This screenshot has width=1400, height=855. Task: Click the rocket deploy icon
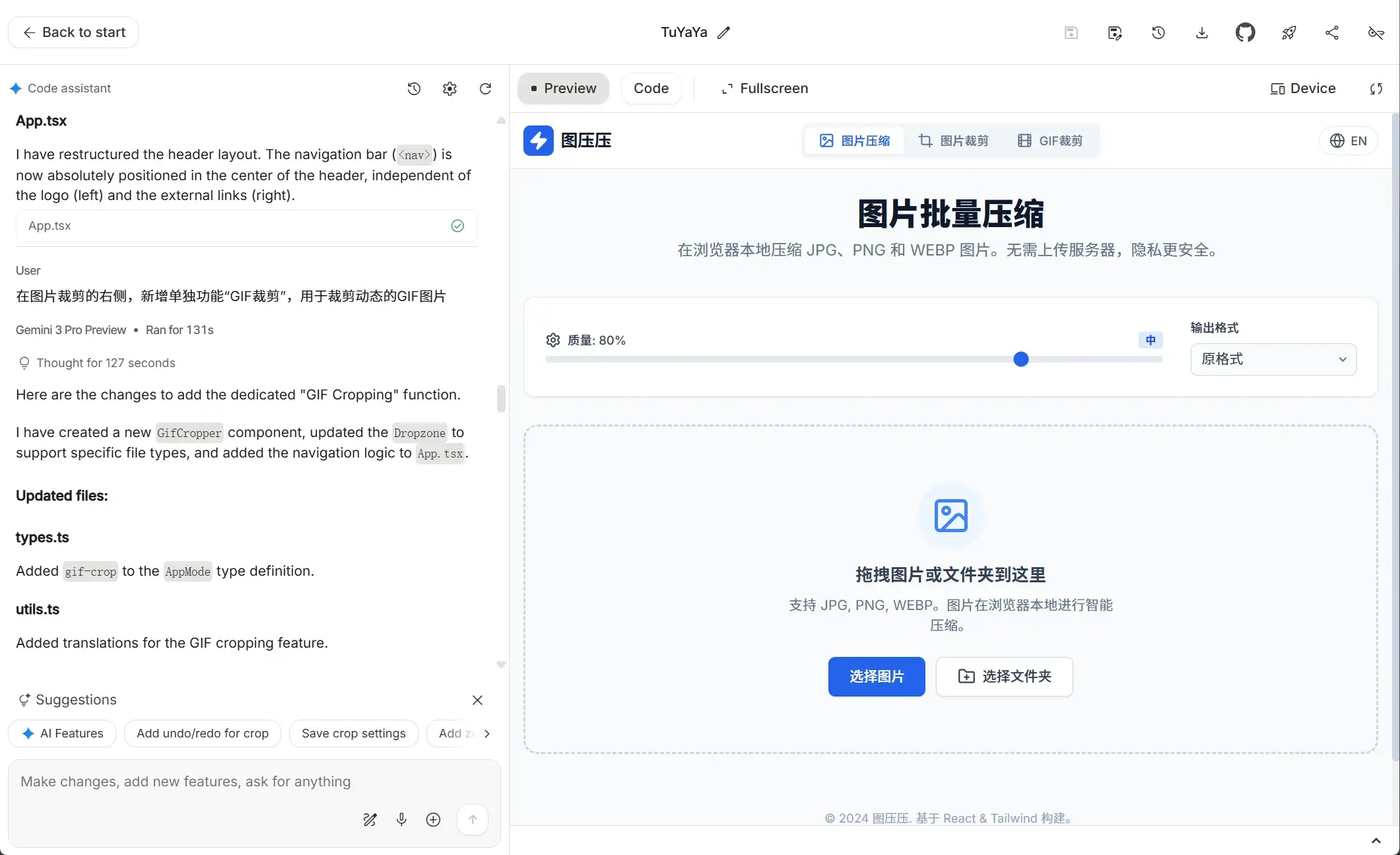click(x=1288, y=32)
